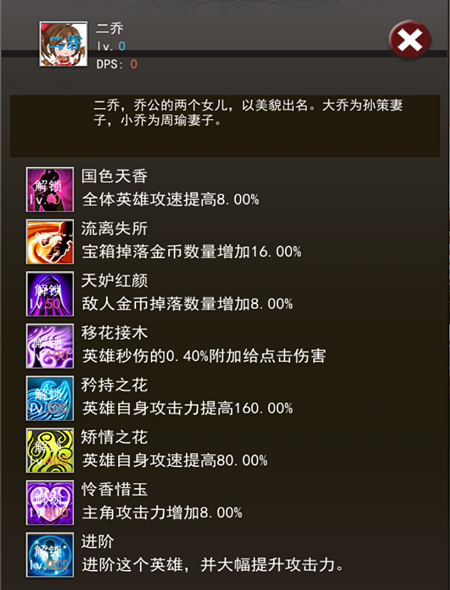Image resolution: width=450 pixels, height=590 pixels.
Task: Close the 二乔 hero details panel
Action: click(409, 39)
